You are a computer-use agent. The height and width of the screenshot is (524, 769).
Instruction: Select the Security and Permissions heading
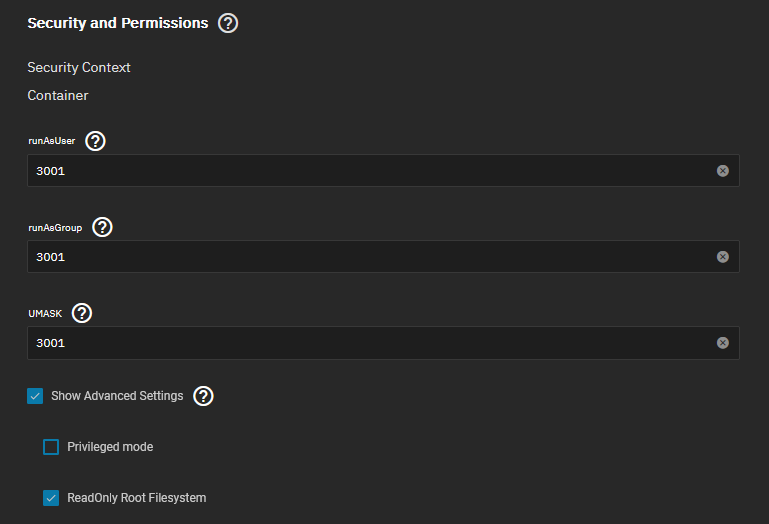point(118,23)
